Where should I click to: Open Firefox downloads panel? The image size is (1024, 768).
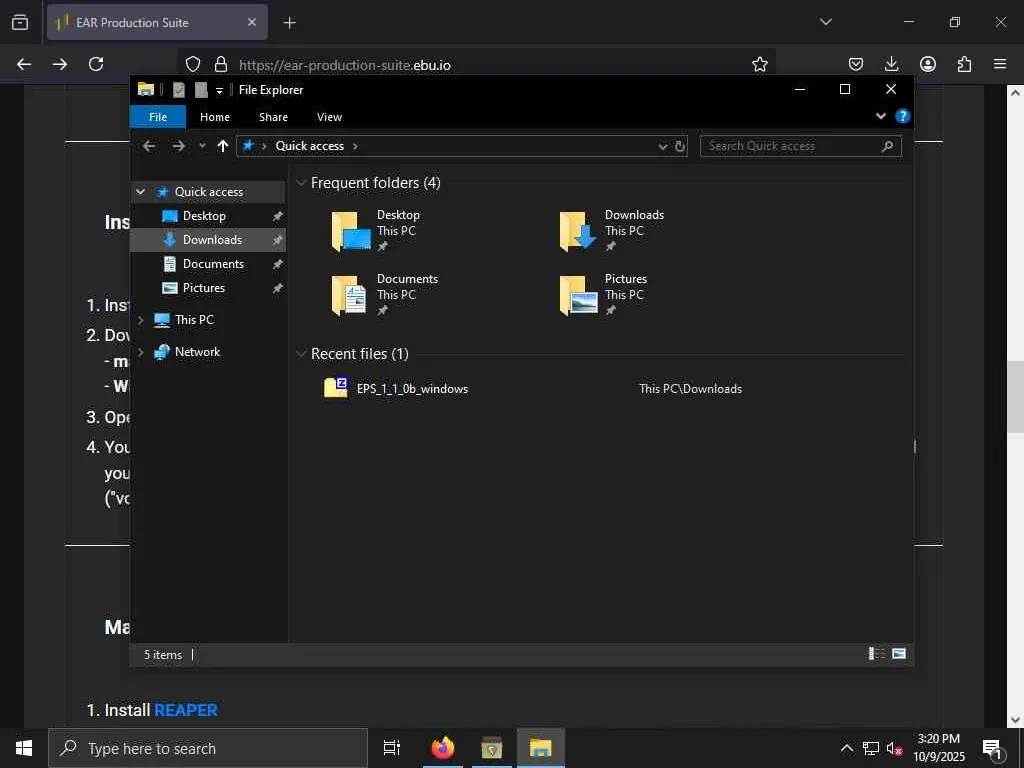click(891, 64)
